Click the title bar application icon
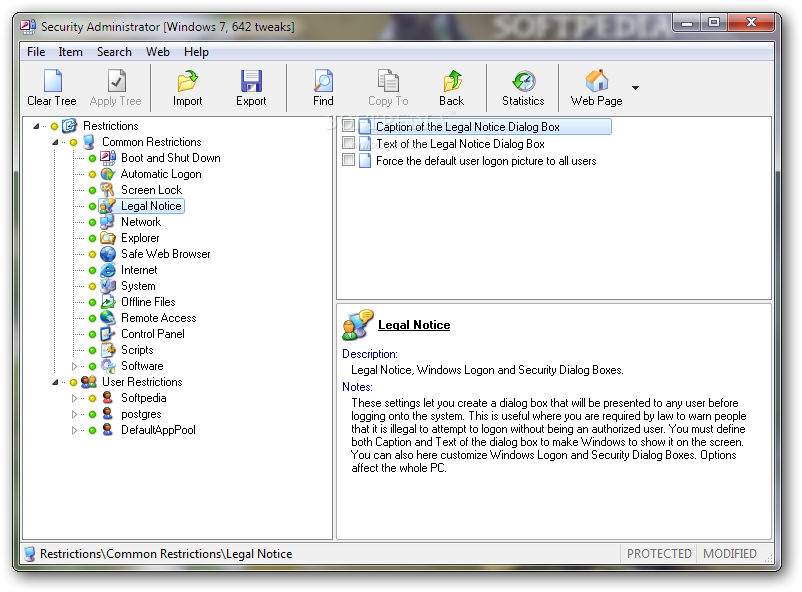The height and width of the screenshot is (592, 802). (28, 27)
